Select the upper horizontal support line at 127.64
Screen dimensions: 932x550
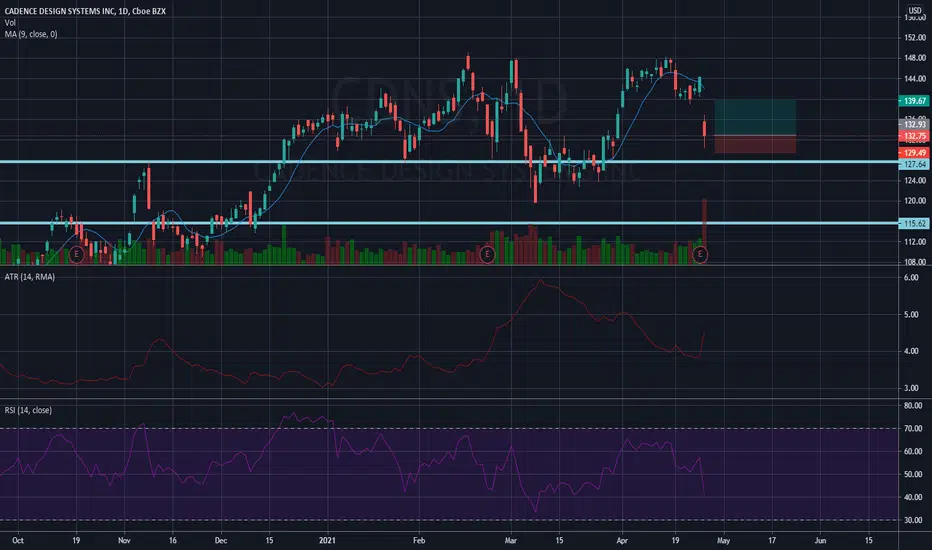pyautogui.click(x=449, y=162)
